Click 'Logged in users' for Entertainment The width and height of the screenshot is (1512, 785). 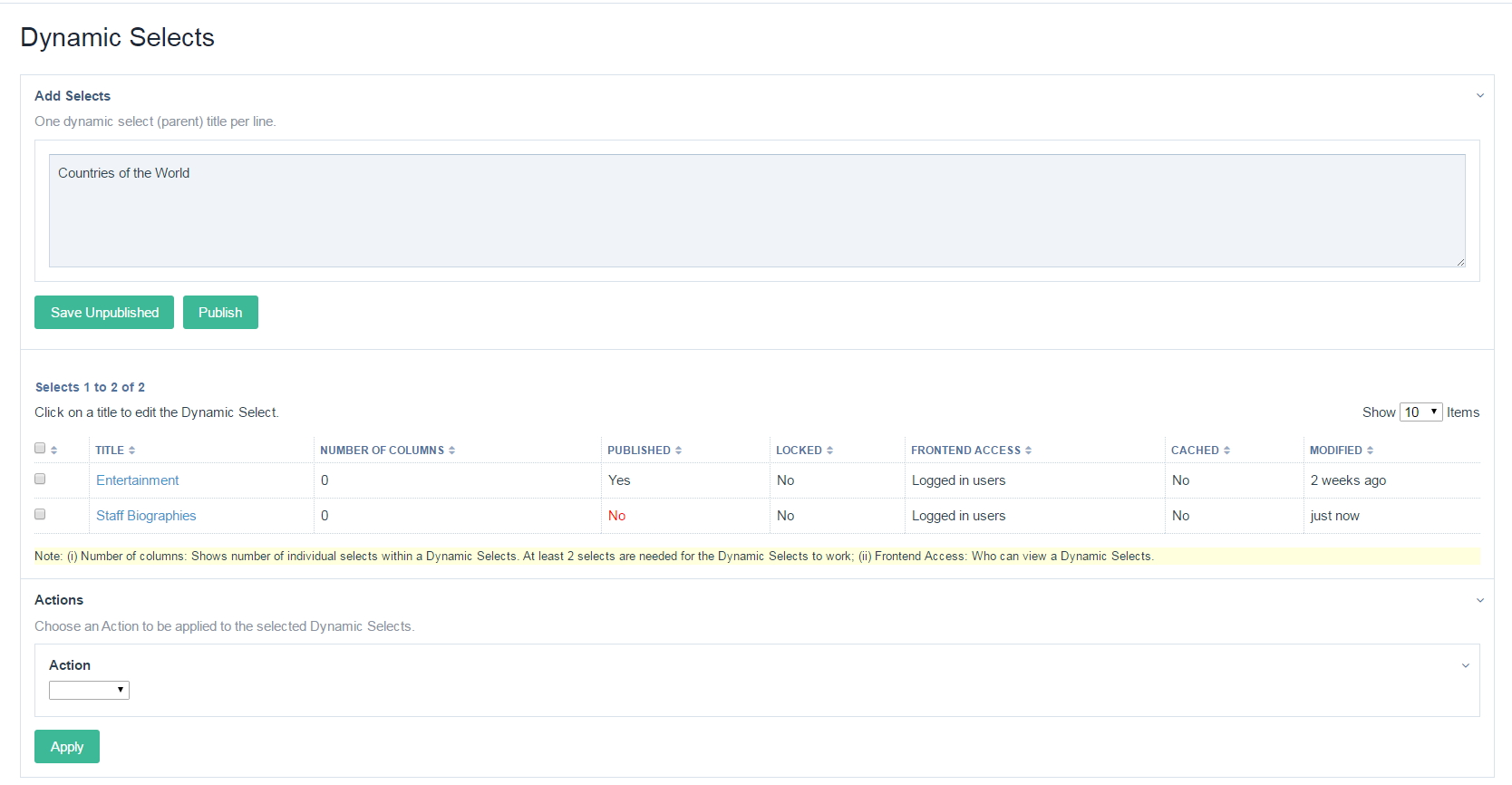(958, 480)
